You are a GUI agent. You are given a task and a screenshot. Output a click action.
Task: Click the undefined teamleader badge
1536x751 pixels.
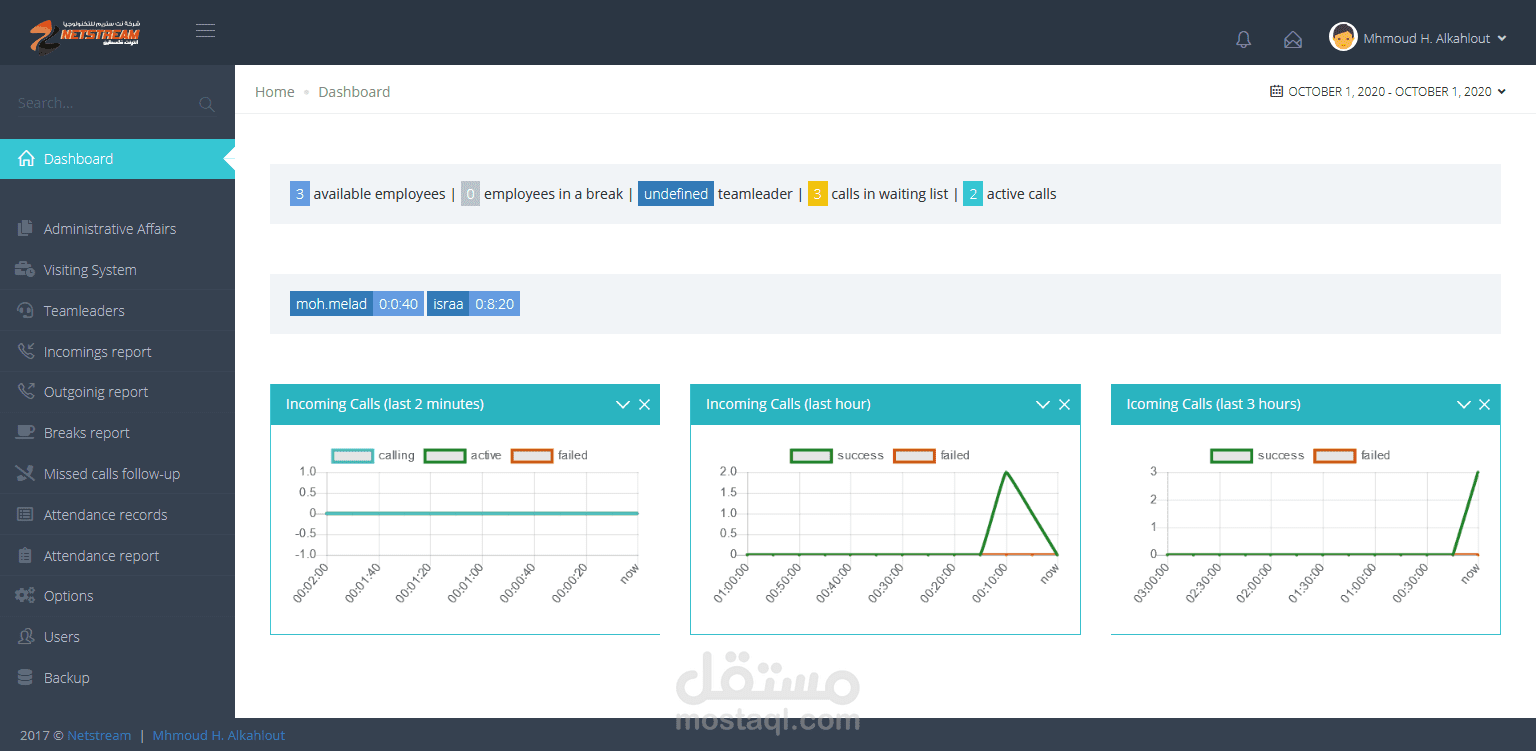pos(676,194)
